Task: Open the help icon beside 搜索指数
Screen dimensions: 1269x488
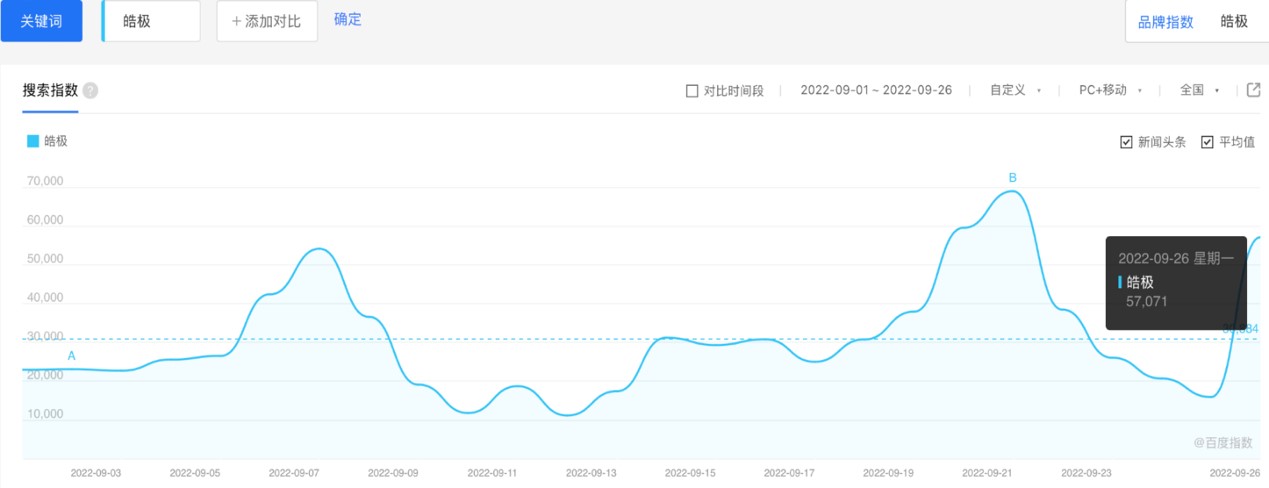Action: (x=90, y=91)
